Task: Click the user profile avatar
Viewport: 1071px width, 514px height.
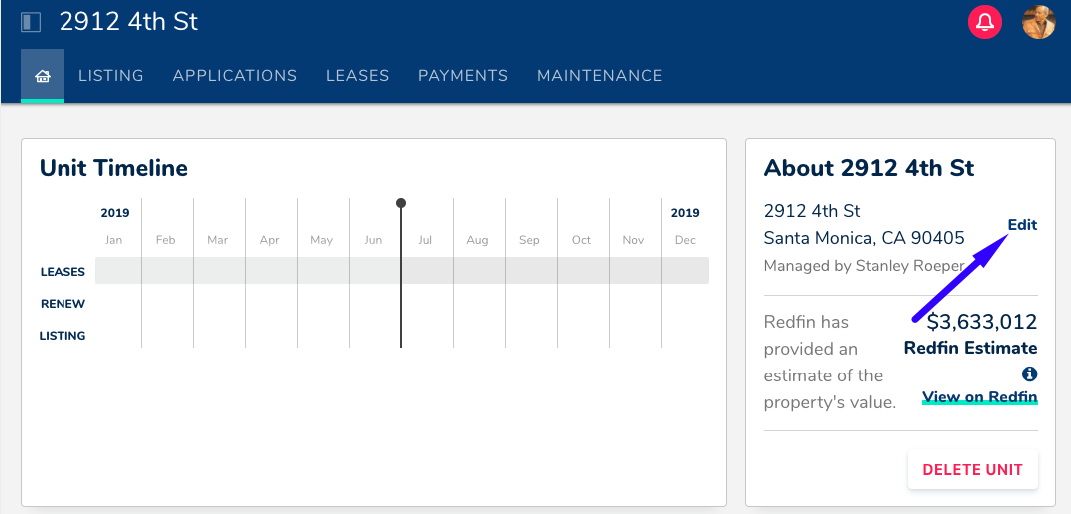Action: pos(1038,22)
